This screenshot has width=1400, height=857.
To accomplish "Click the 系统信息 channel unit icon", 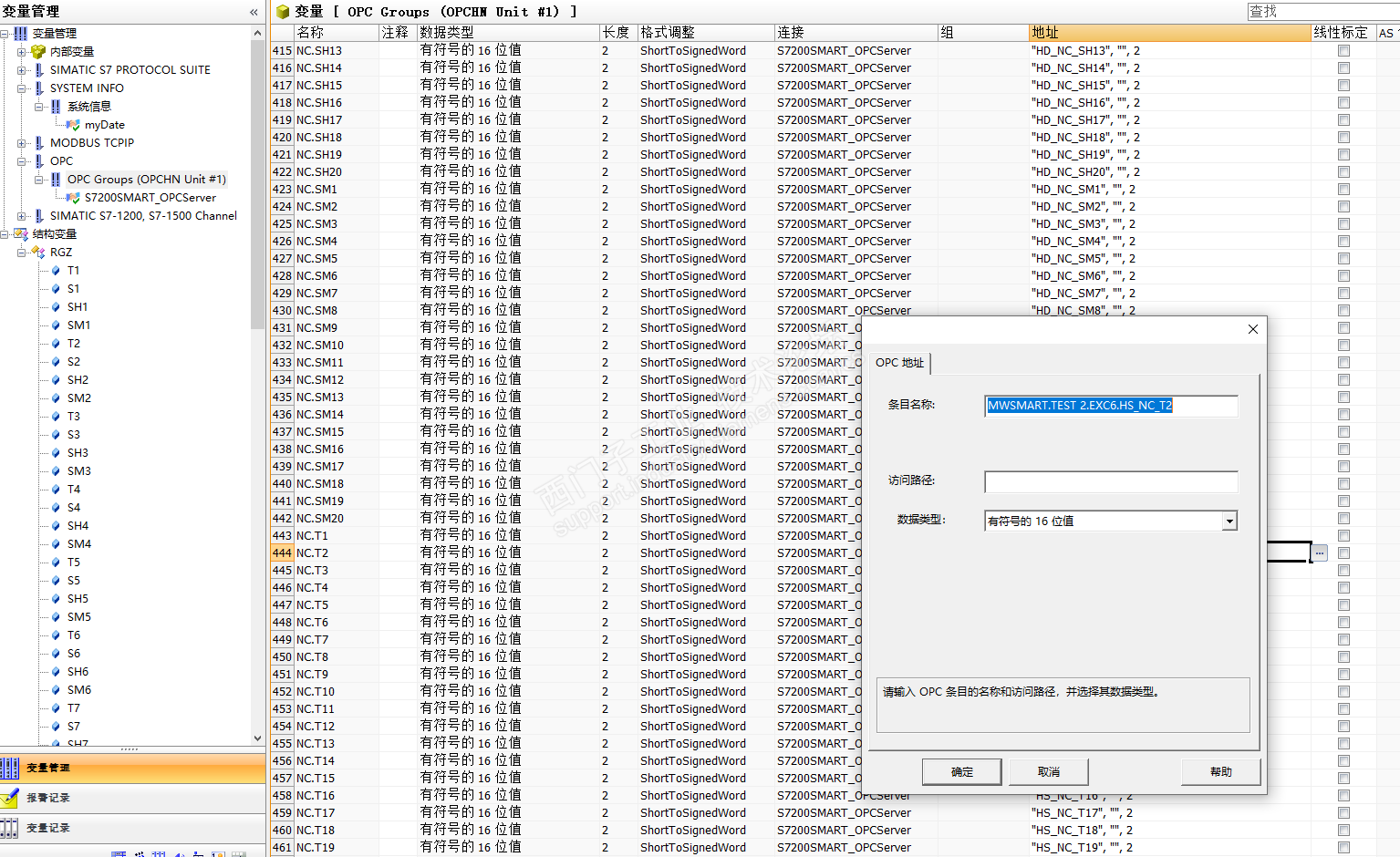I will (56, 106).
